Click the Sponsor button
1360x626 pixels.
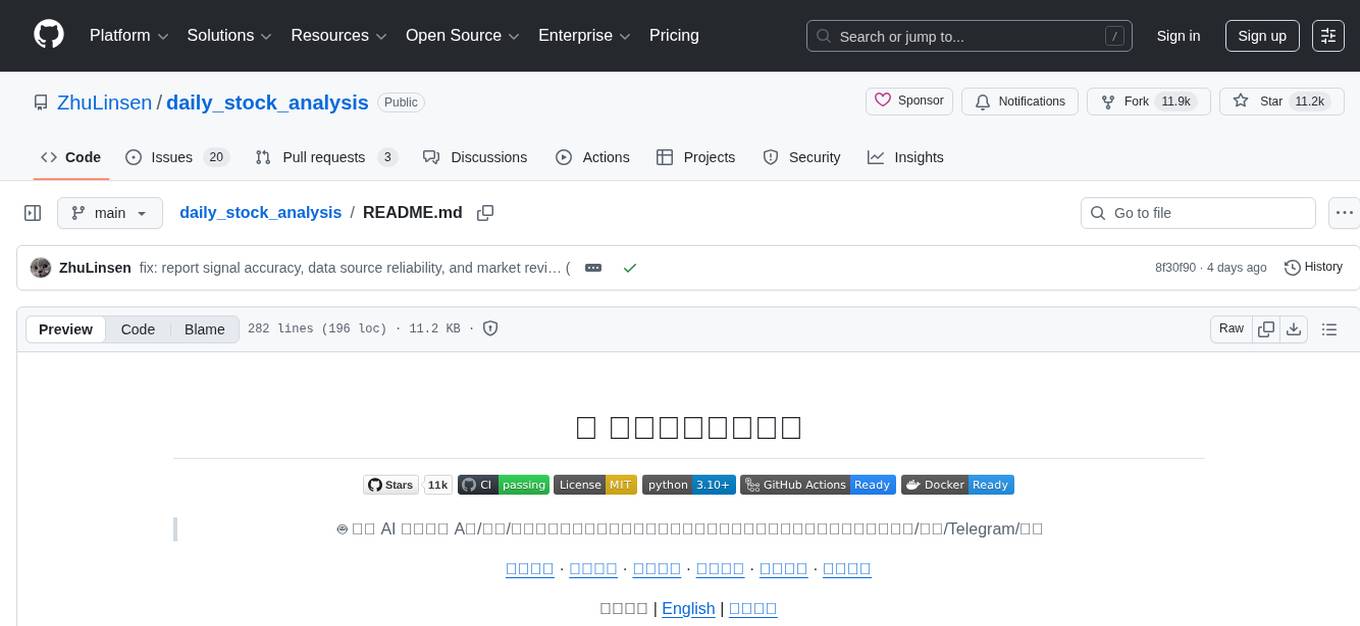(908, 100)
